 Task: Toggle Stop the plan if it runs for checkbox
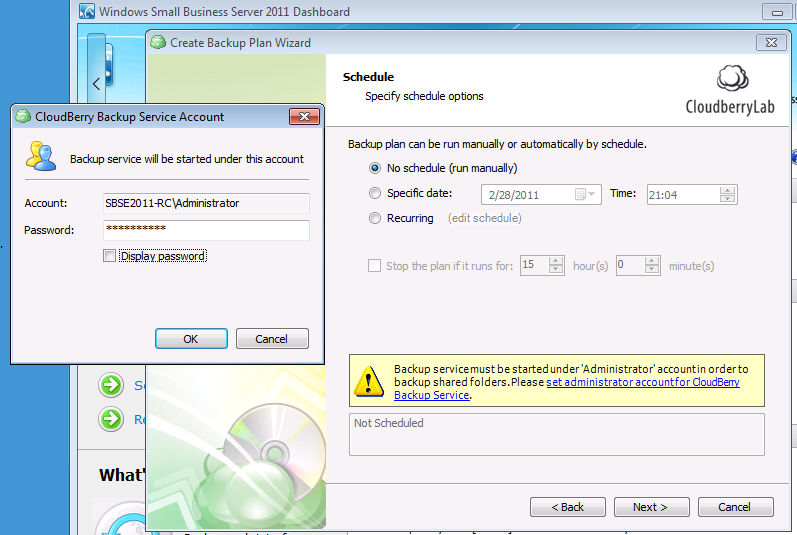tap(374, 266)
